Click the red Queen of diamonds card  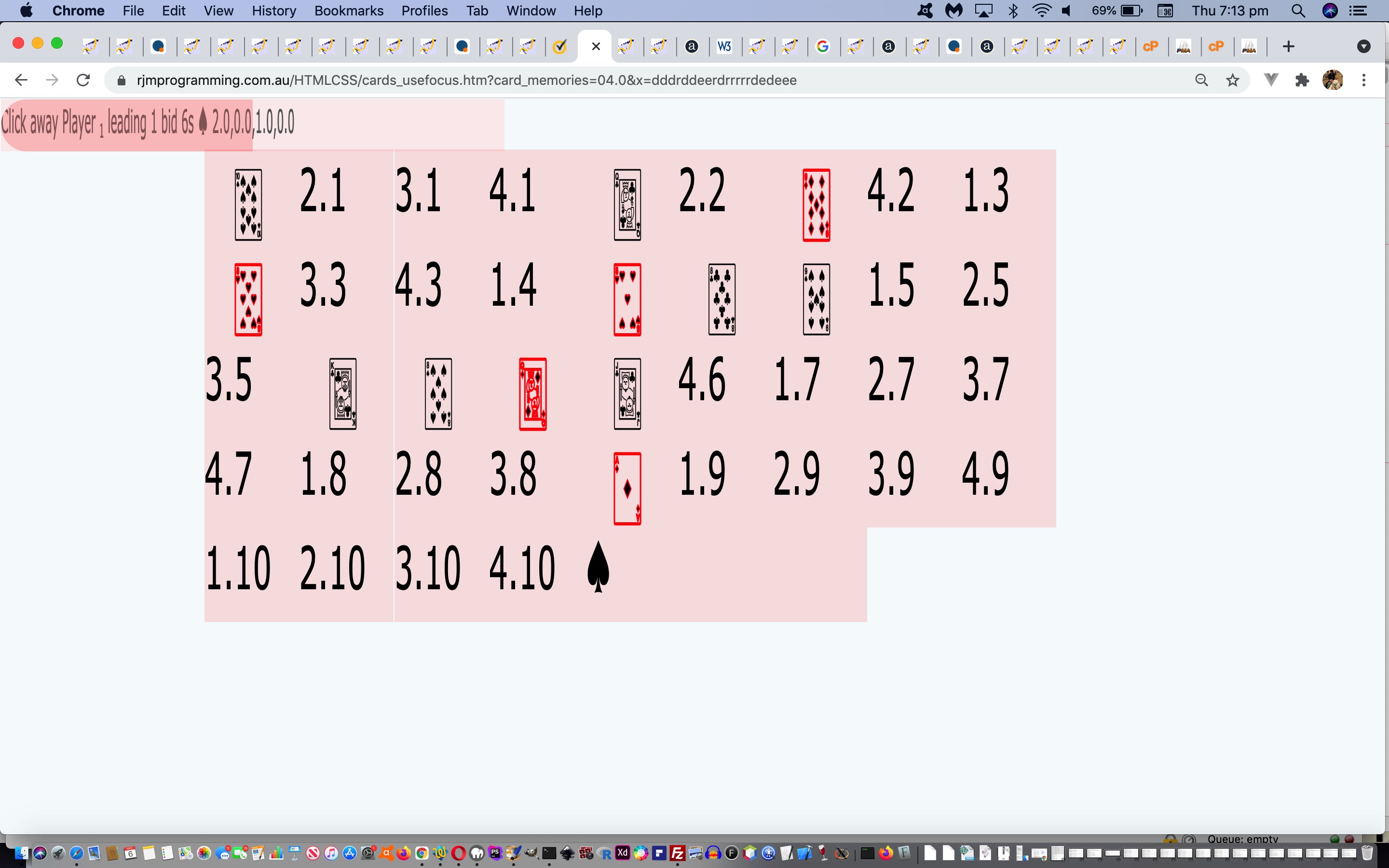click(x=532, y=394)
